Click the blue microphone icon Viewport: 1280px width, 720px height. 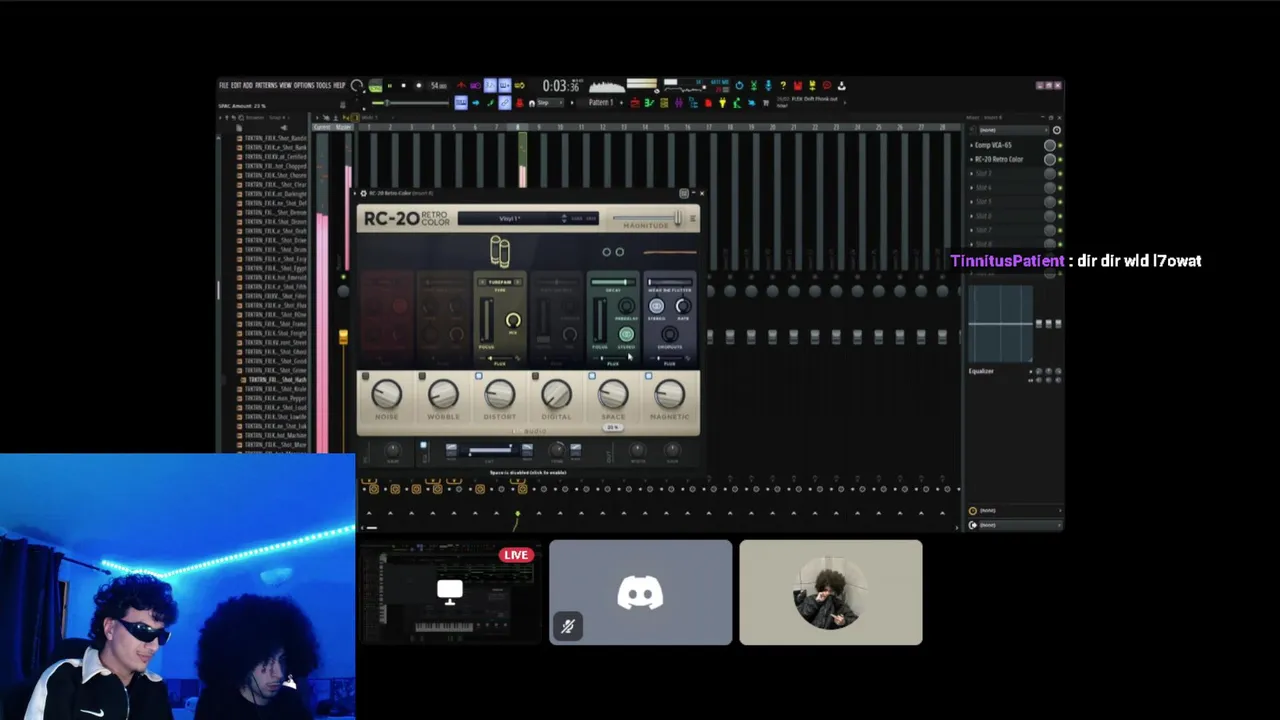[x=768, y=85]
